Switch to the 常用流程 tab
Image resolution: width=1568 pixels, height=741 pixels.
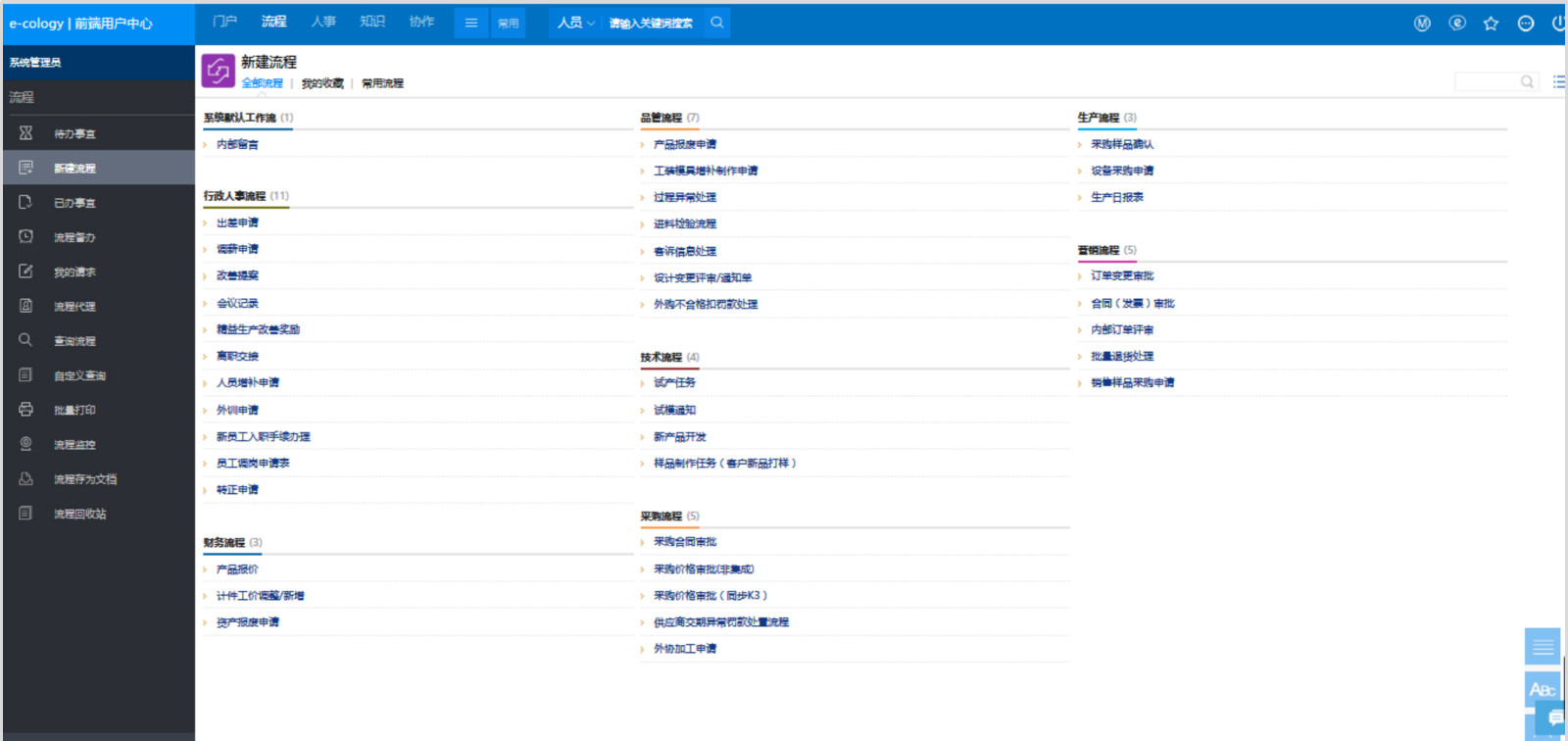point(382,83)
